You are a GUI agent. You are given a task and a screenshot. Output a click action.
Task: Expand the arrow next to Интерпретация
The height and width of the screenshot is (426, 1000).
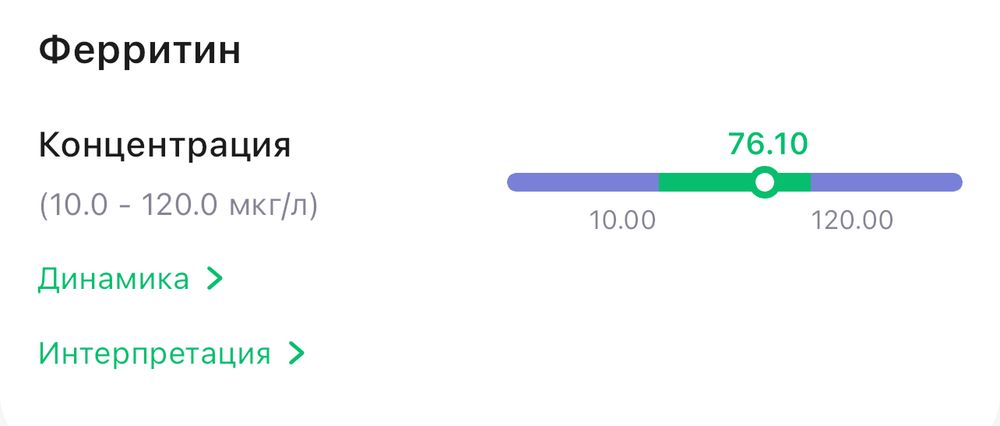pyautogui.click(x=295, y=353)
